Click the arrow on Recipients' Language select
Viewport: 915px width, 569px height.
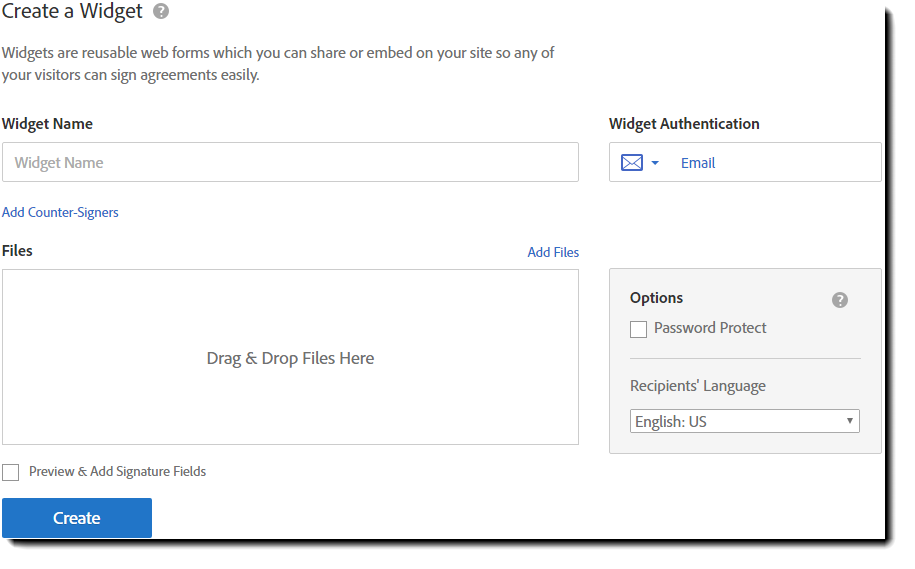point(850,421)
